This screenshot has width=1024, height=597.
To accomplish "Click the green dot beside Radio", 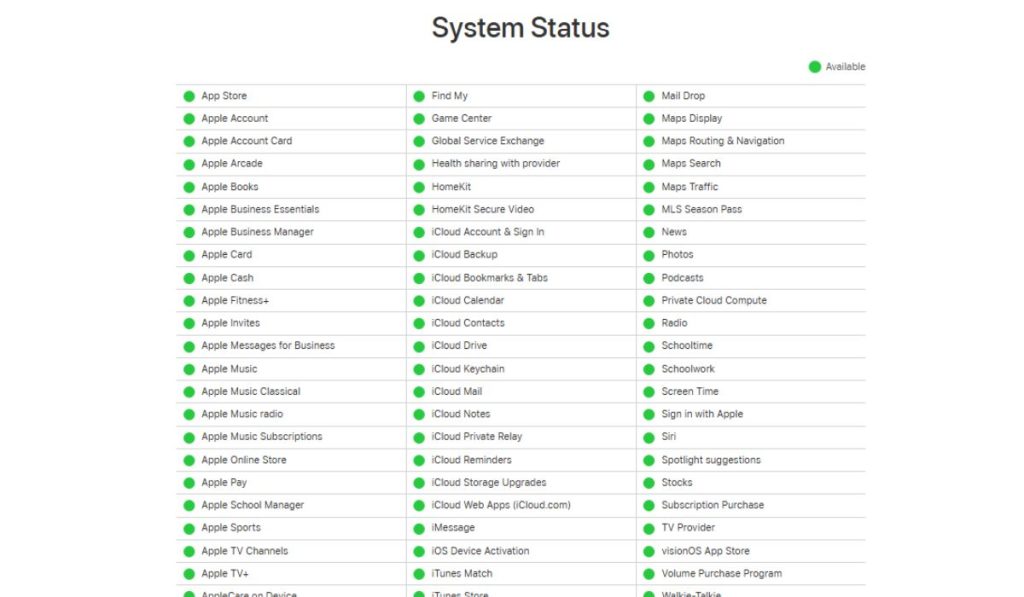I will click(648, 323).
